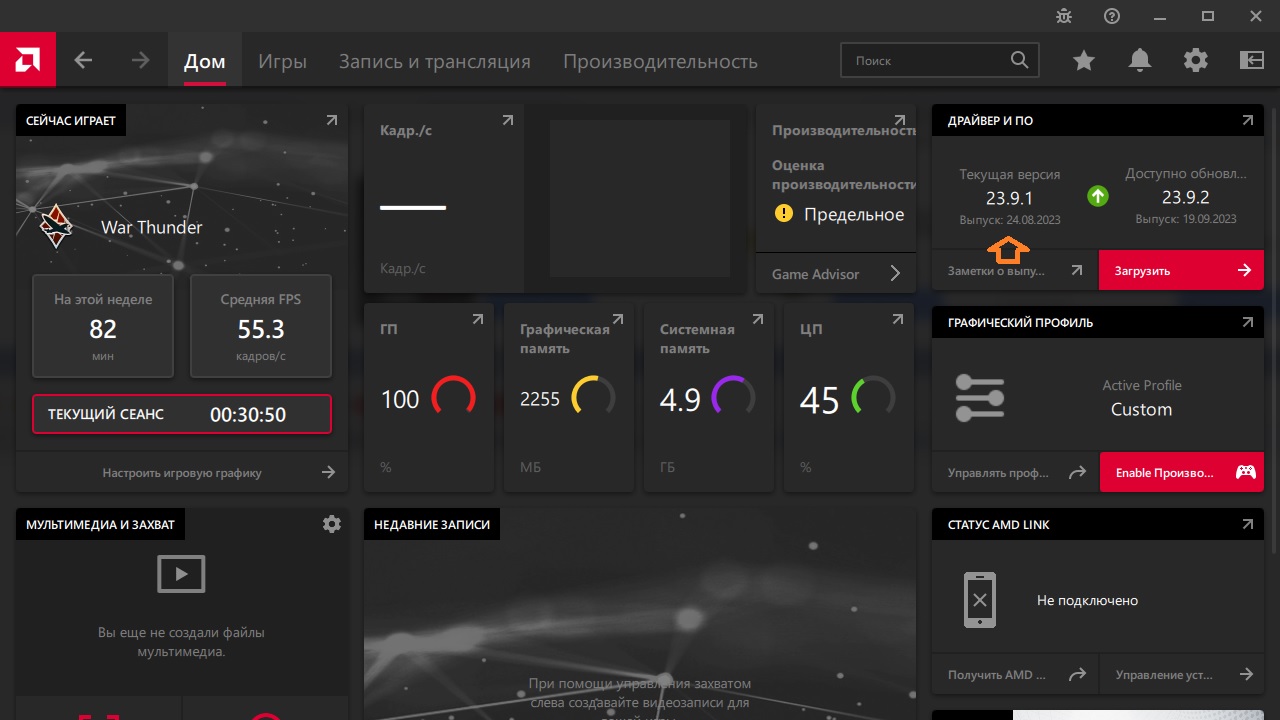
Task: Open the Запись и трансляция tab
Action: (x=435, y=61)
